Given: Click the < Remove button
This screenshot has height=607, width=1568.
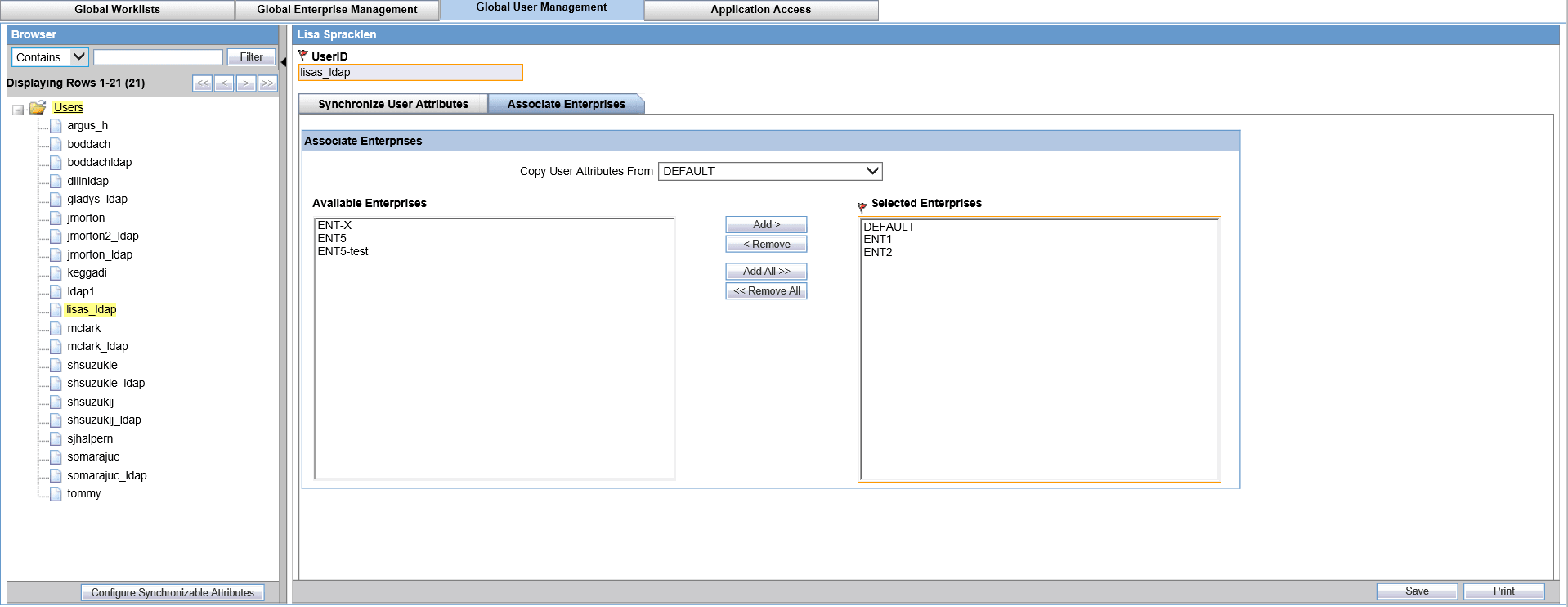Looking at the screenshot, I should tap(766, 244).
